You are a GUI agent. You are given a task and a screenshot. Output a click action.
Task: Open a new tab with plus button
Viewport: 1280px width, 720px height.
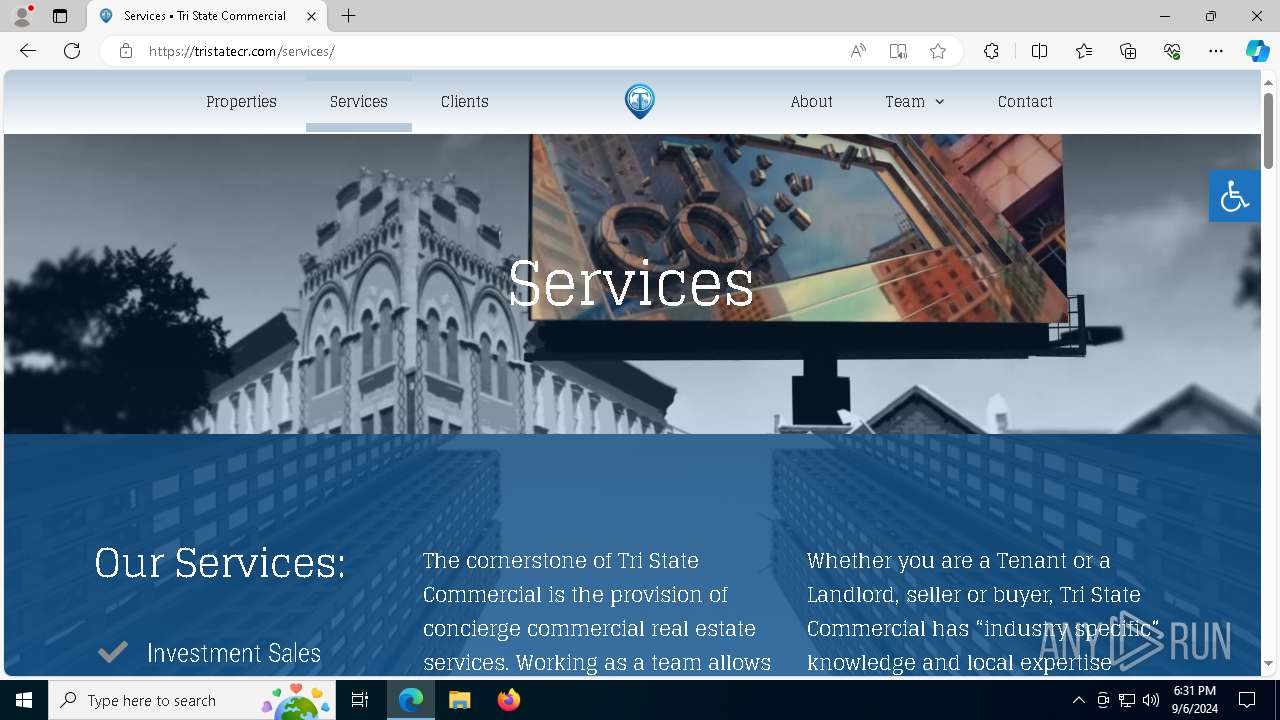tap(348, 16)
